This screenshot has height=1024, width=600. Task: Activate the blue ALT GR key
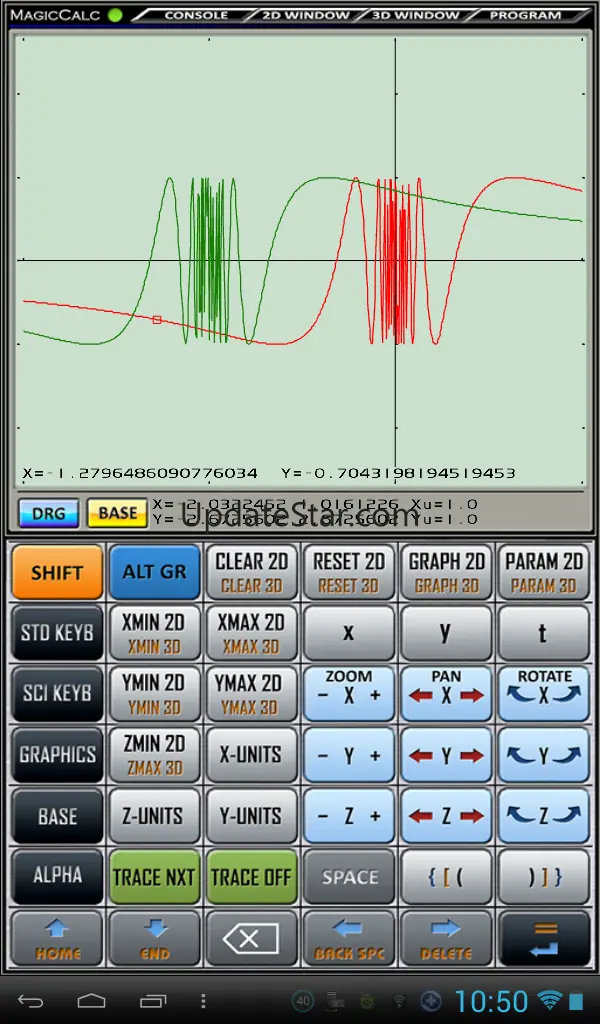[155, 572]
